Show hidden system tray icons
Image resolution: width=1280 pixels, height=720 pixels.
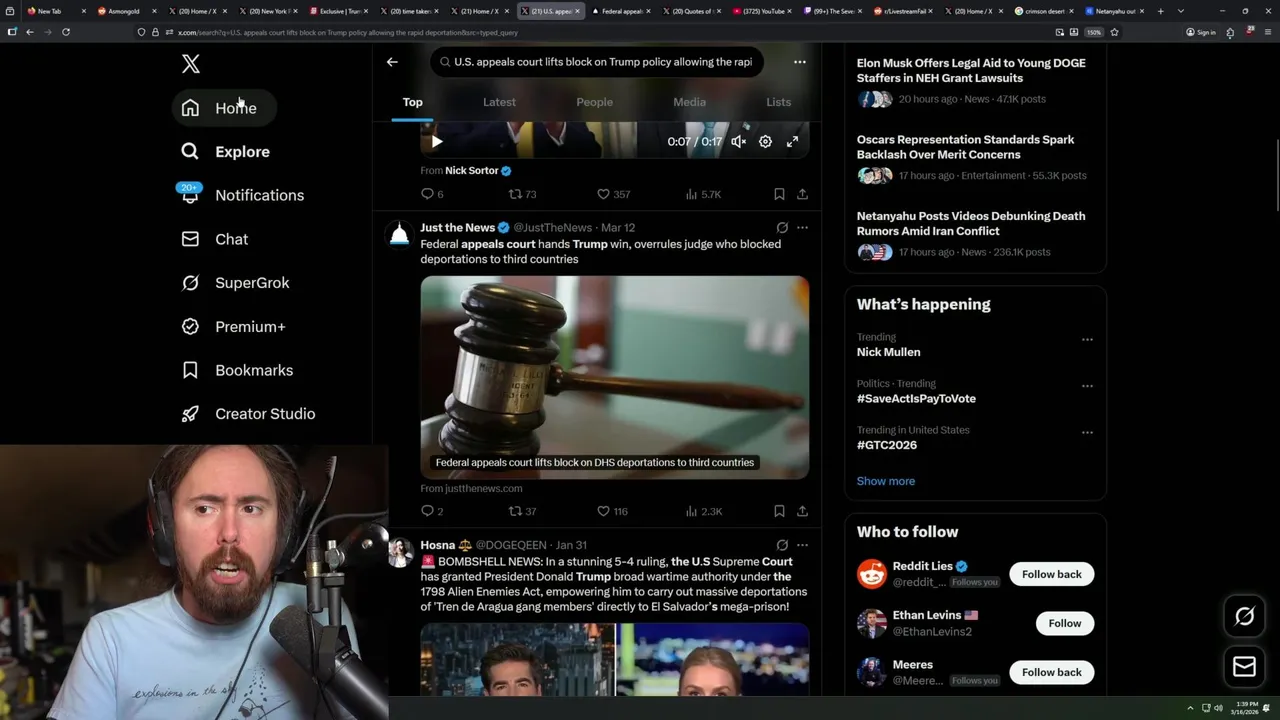1190,708
